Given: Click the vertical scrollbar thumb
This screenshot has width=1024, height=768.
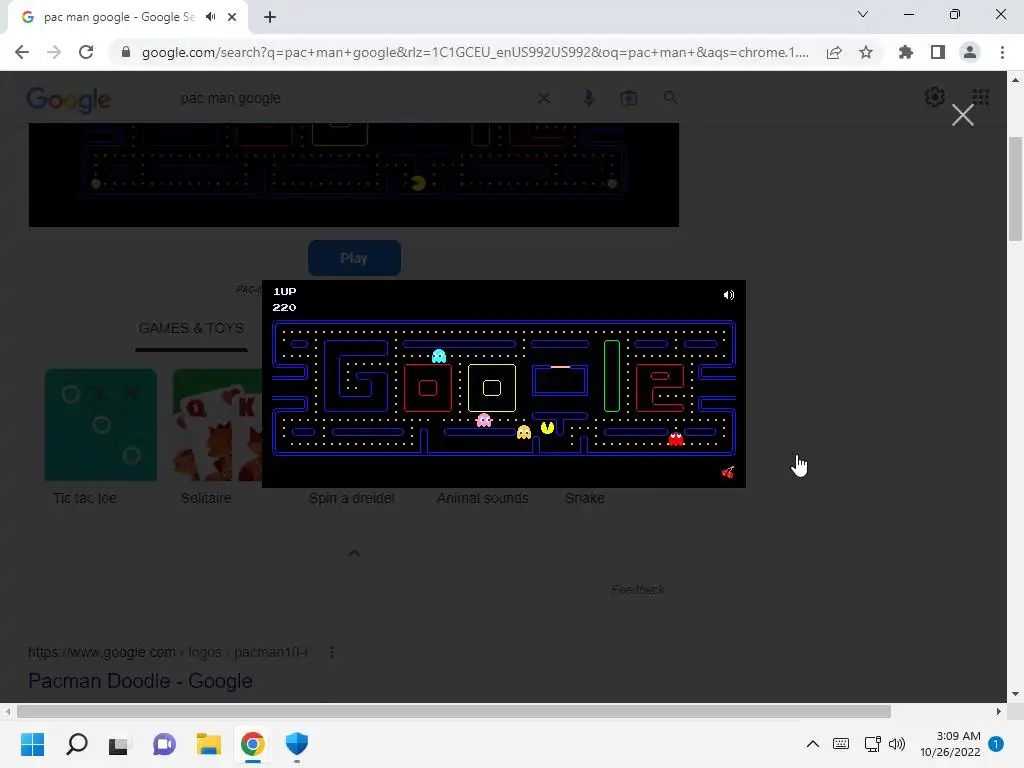Looking at the screenshot, I should [x=1015, y=189].
